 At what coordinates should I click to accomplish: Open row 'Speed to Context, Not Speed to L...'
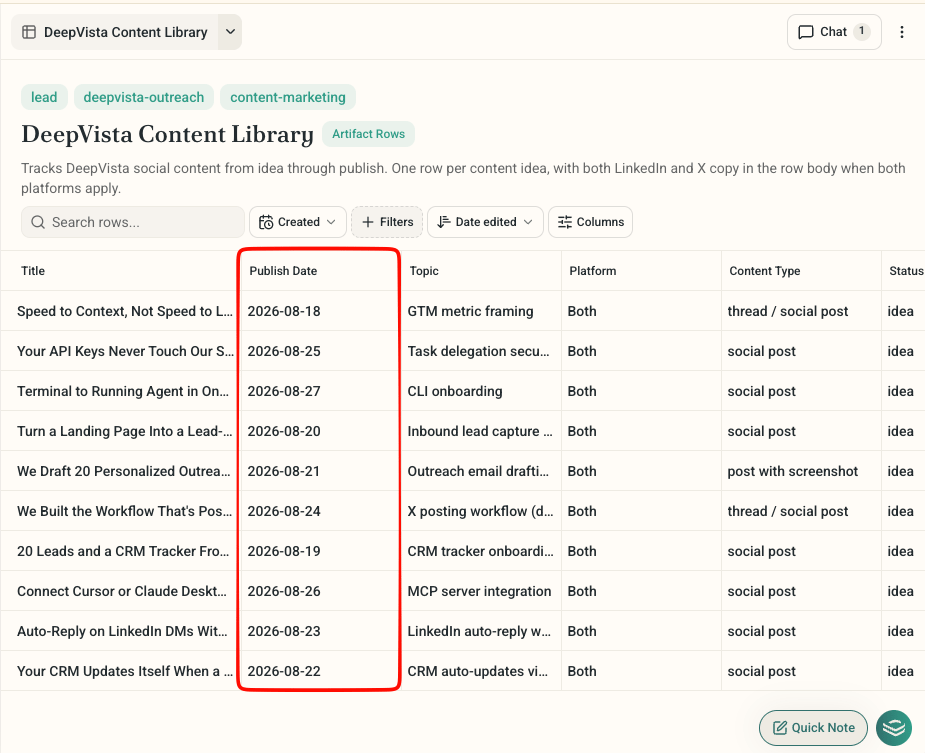pyautogui.click(x=125, y=311)
